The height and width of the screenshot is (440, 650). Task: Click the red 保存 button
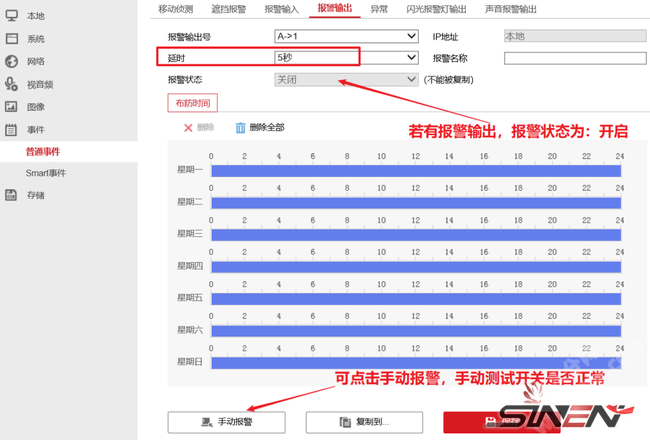(x=502, y=422)
